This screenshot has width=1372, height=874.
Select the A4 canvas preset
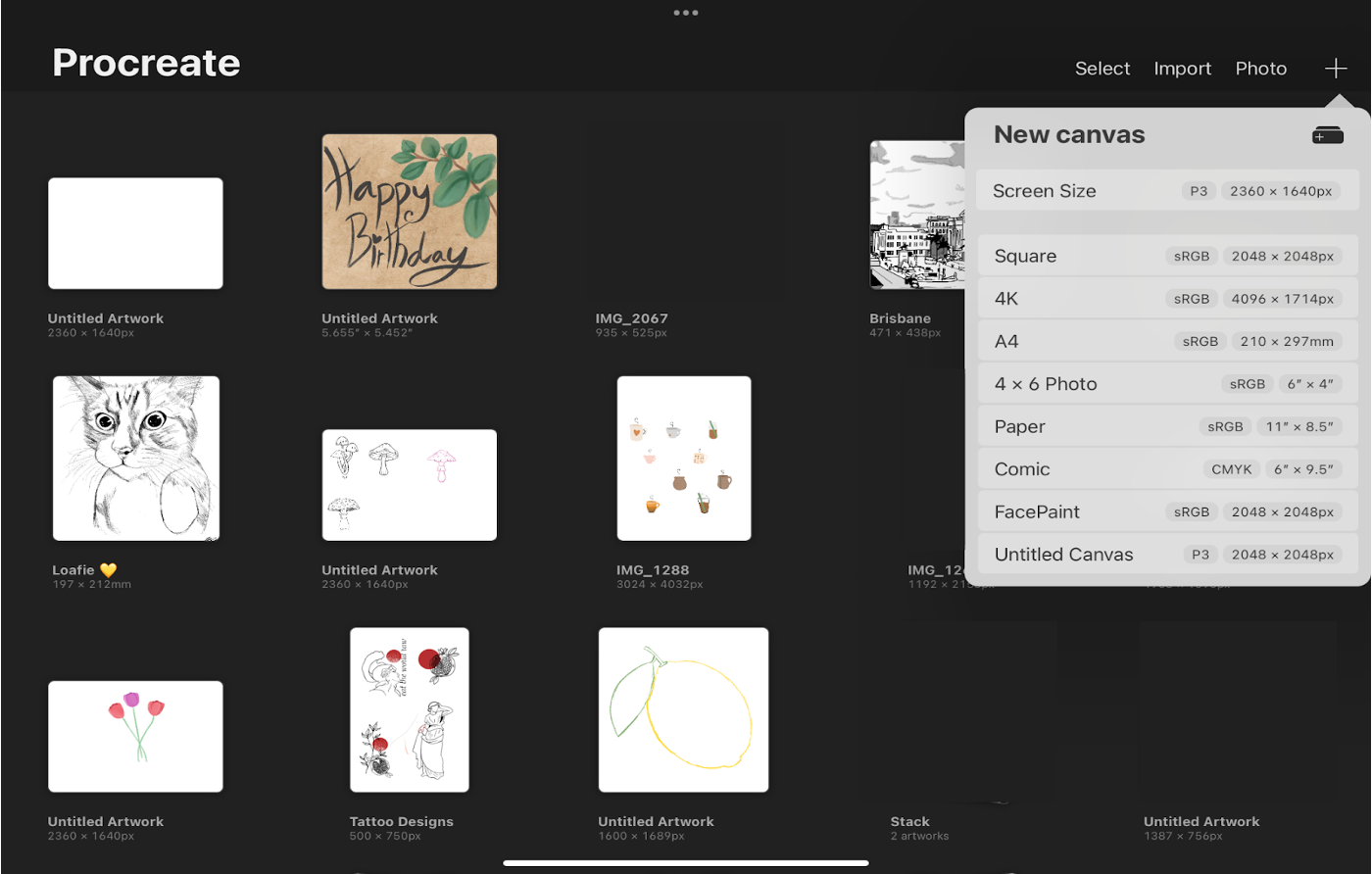click(1166, 342)
